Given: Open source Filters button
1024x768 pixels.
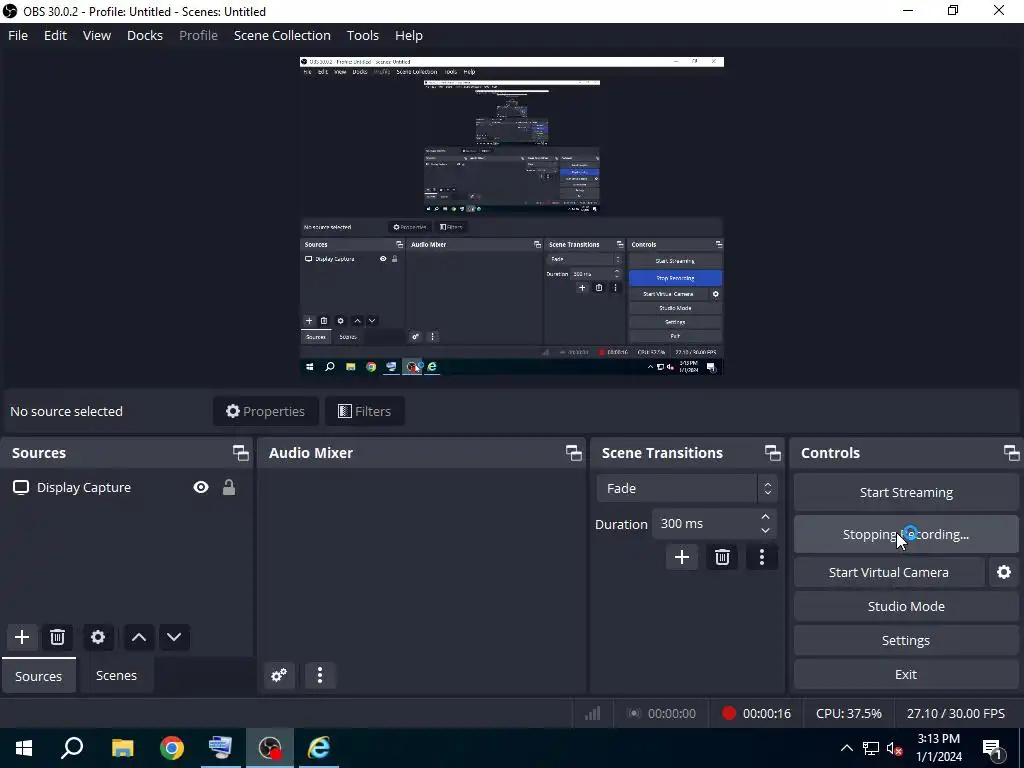Looking at the screenshot, I should [364, 411].
